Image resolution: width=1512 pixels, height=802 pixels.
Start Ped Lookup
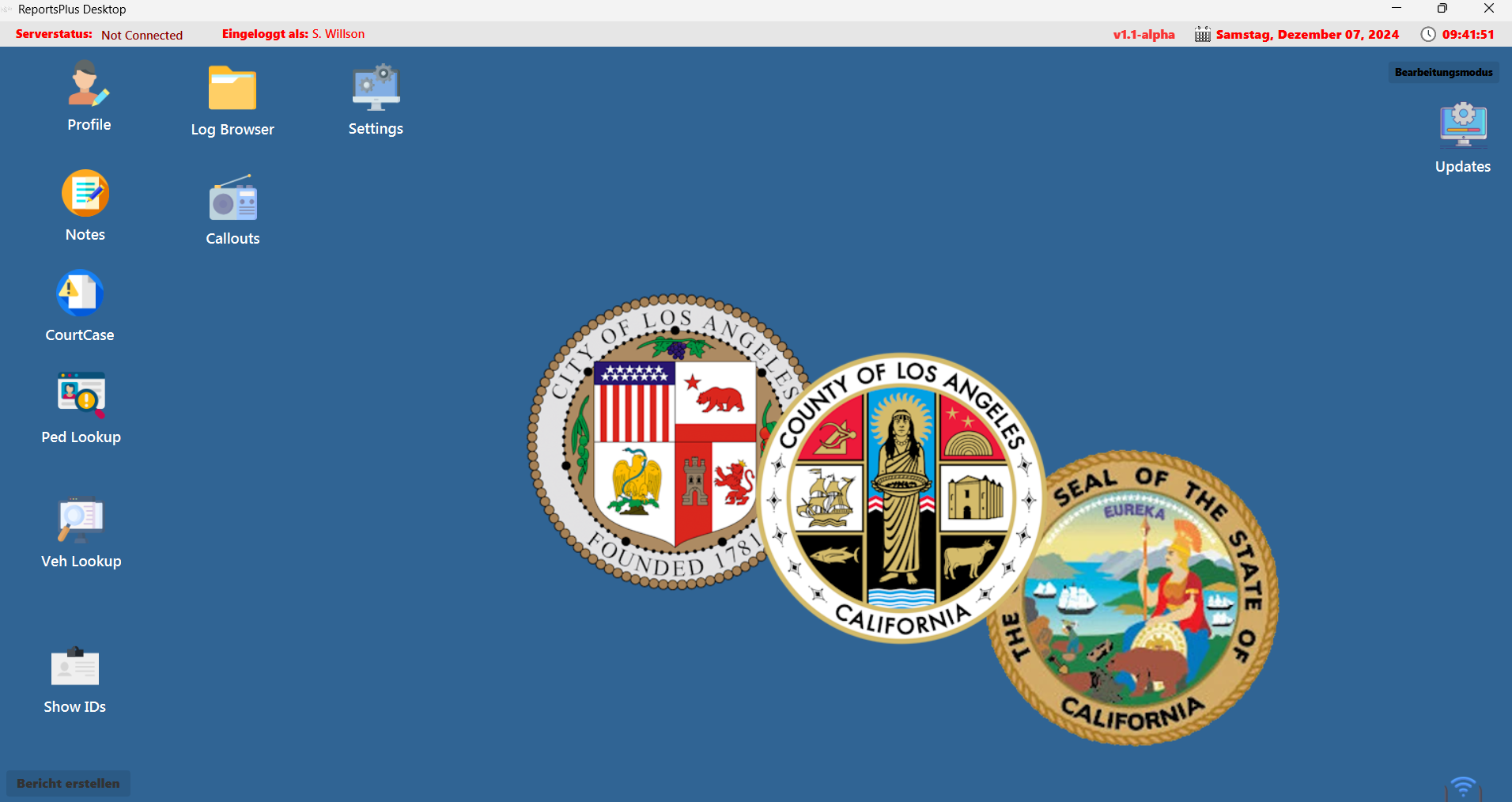click(x=81, y=395)
